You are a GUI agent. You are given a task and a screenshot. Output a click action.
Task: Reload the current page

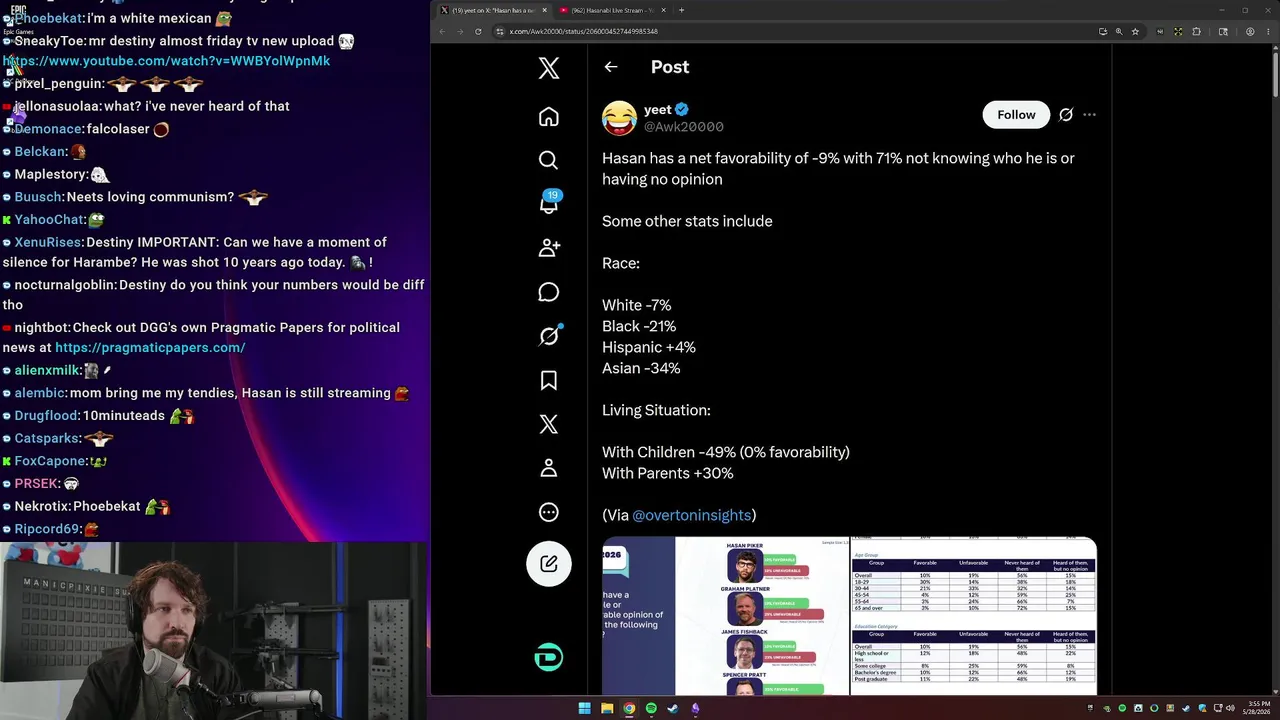click(x=478, y=31)
